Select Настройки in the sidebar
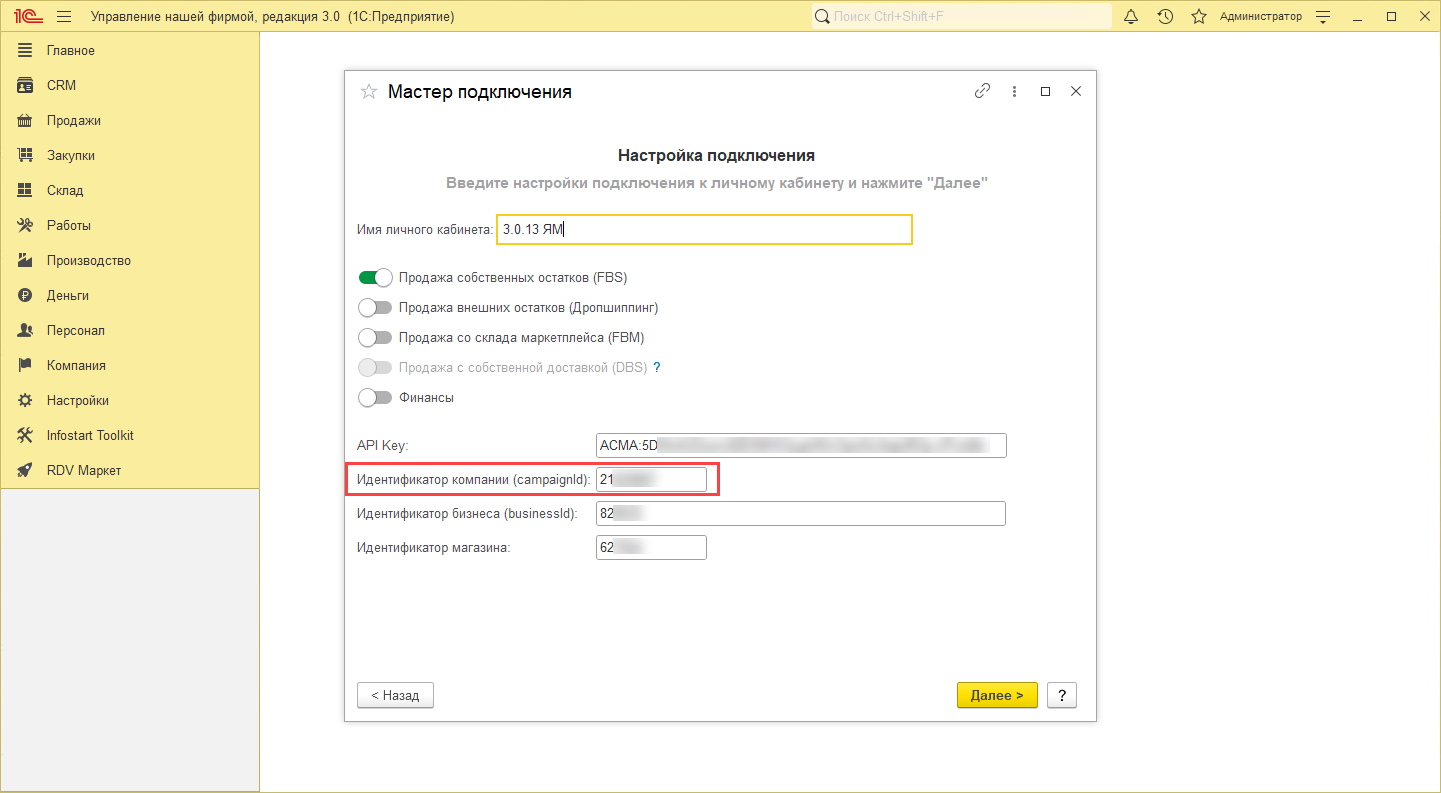This screenshot has height=793, width=1441. 130,400
